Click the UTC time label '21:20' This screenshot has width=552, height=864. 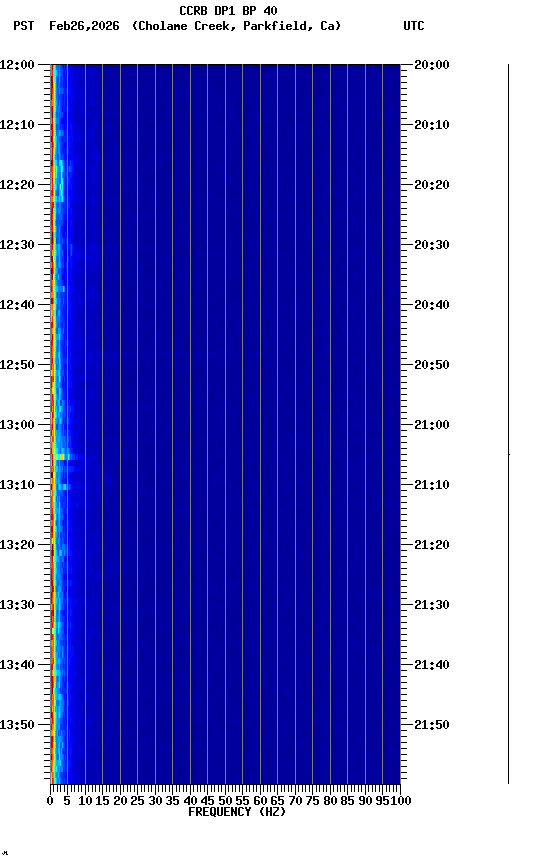[x=432, y=545]
